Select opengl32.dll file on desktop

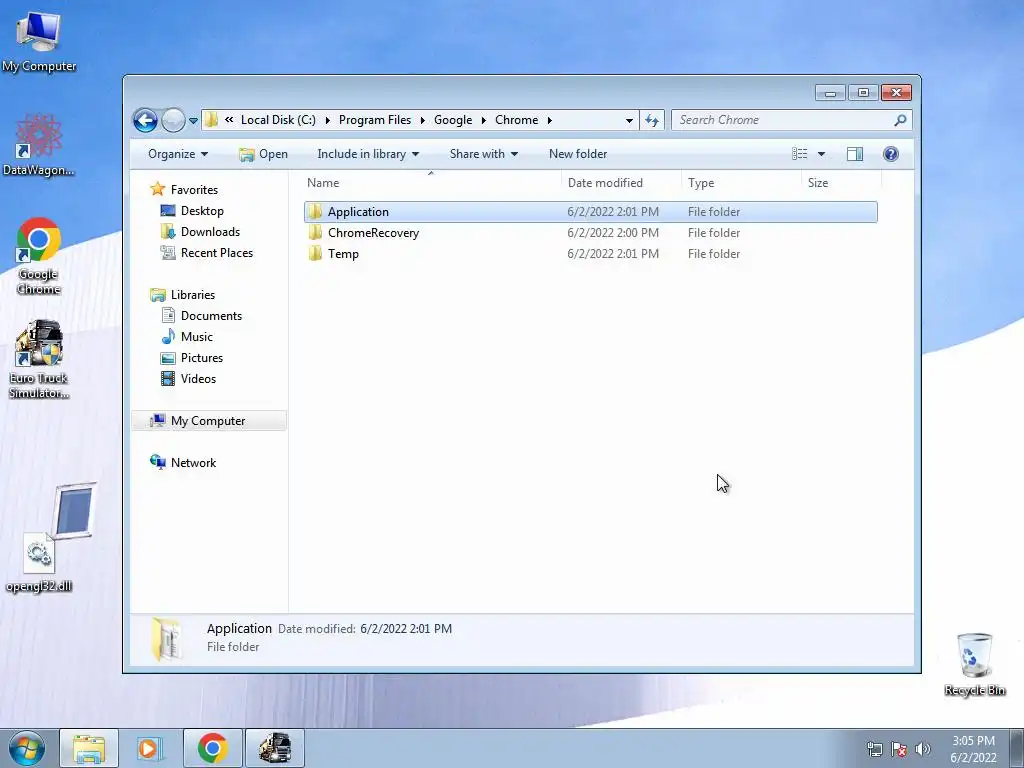(39, 562)
